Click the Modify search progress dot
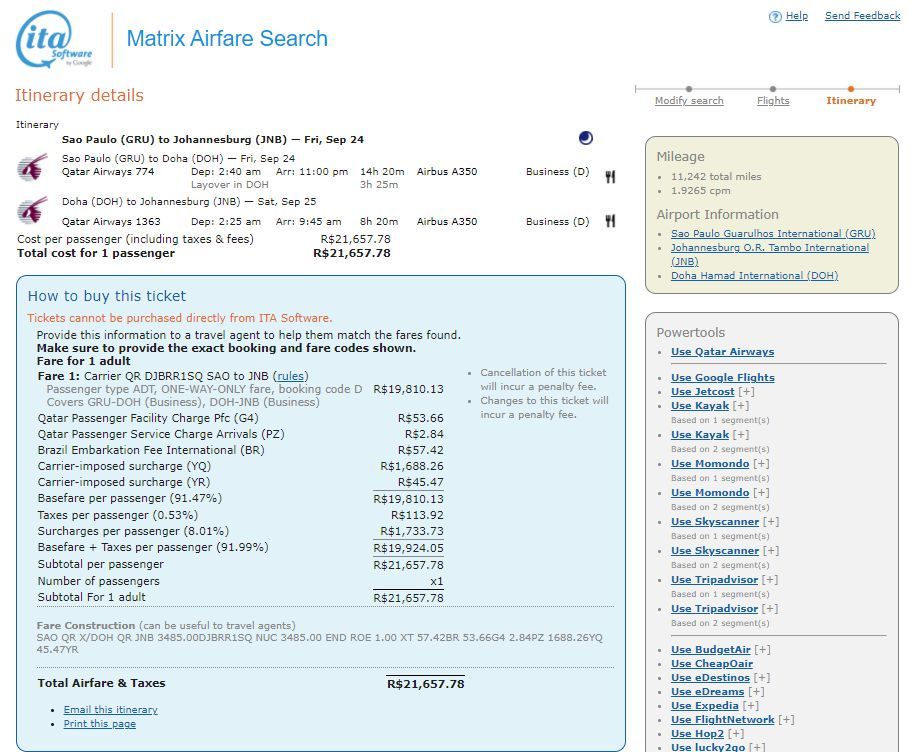The width and height of the screenshot is (912, 752). 689,89
